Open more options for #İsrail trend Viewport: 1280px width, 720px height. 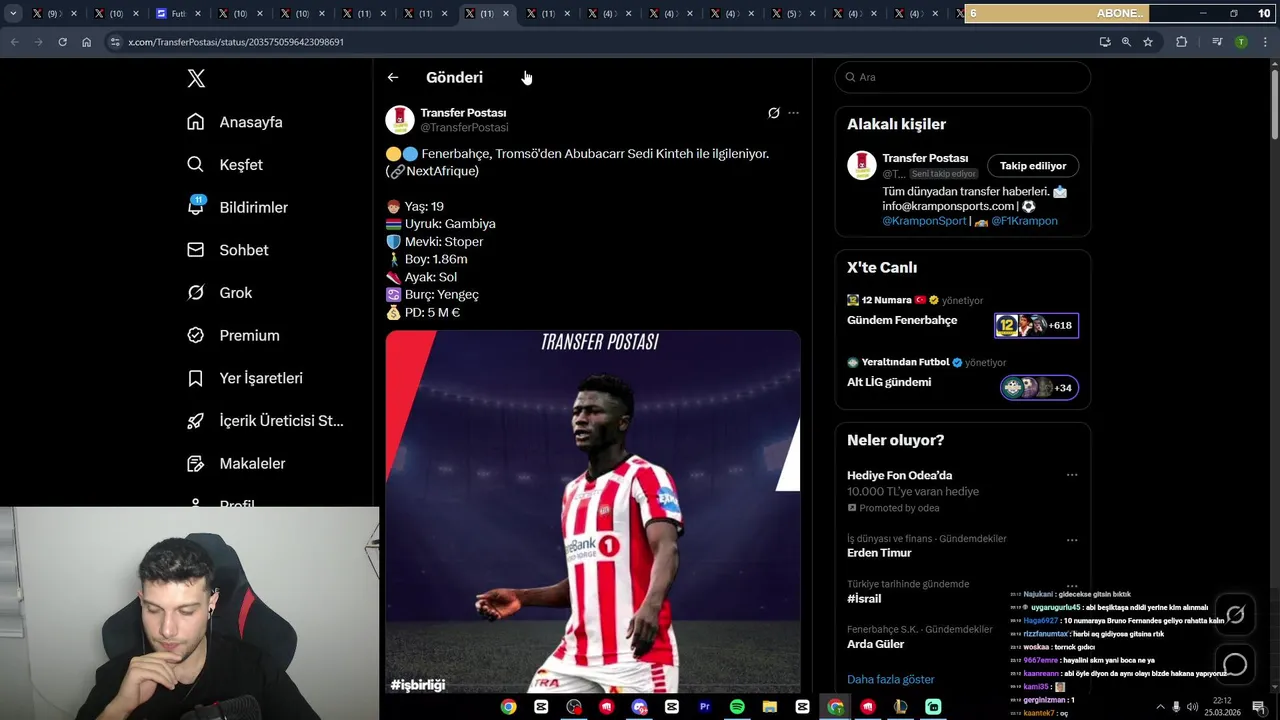coord(1072,586)
